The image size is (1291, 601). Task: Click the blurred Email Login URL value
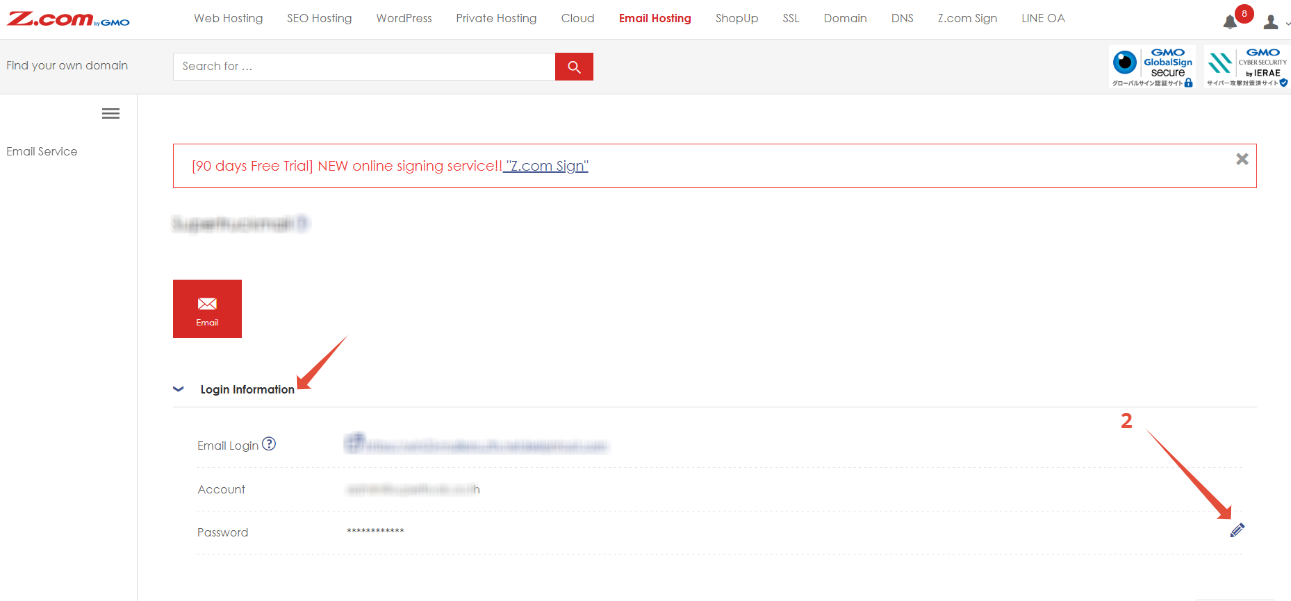(x=477, y=445)
